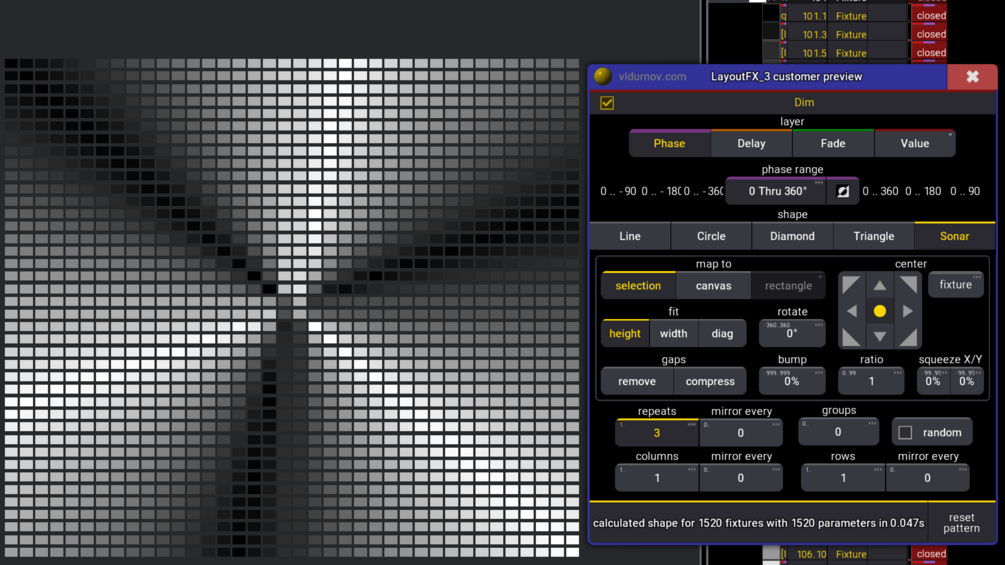Apply the 0 .. 180 phase preset

[x=923, y=191]
